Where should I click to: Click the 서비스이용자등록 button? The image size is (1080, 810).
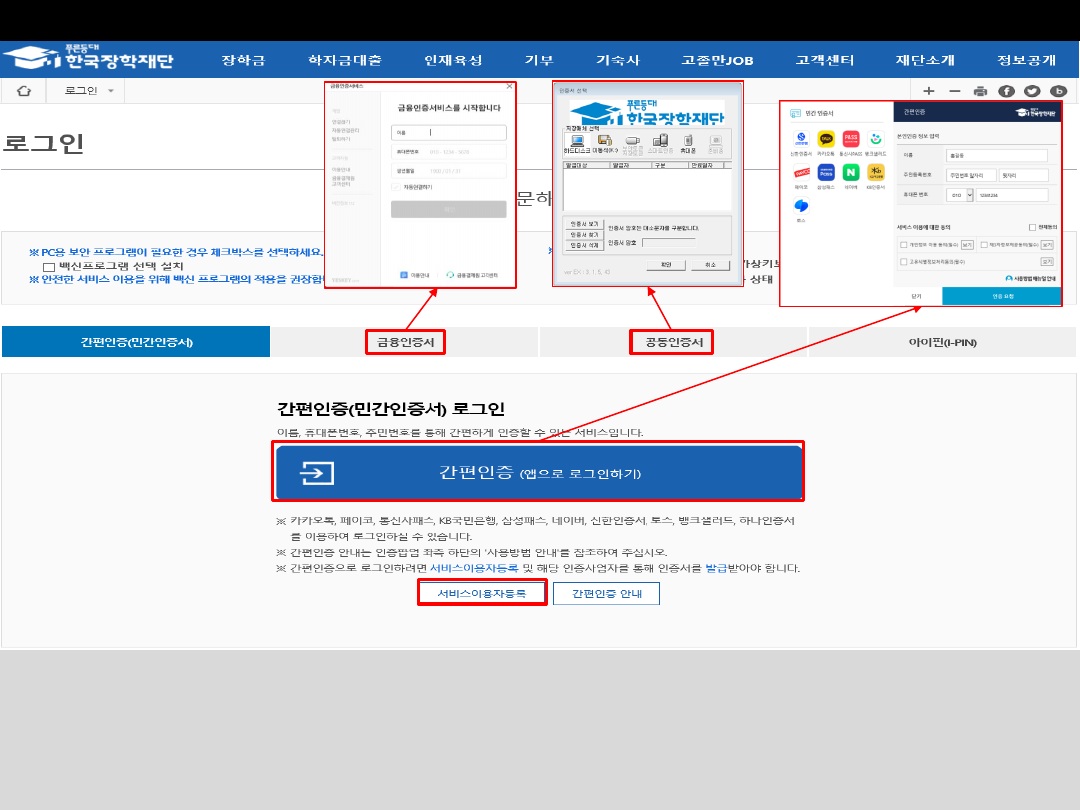(482, 593)
